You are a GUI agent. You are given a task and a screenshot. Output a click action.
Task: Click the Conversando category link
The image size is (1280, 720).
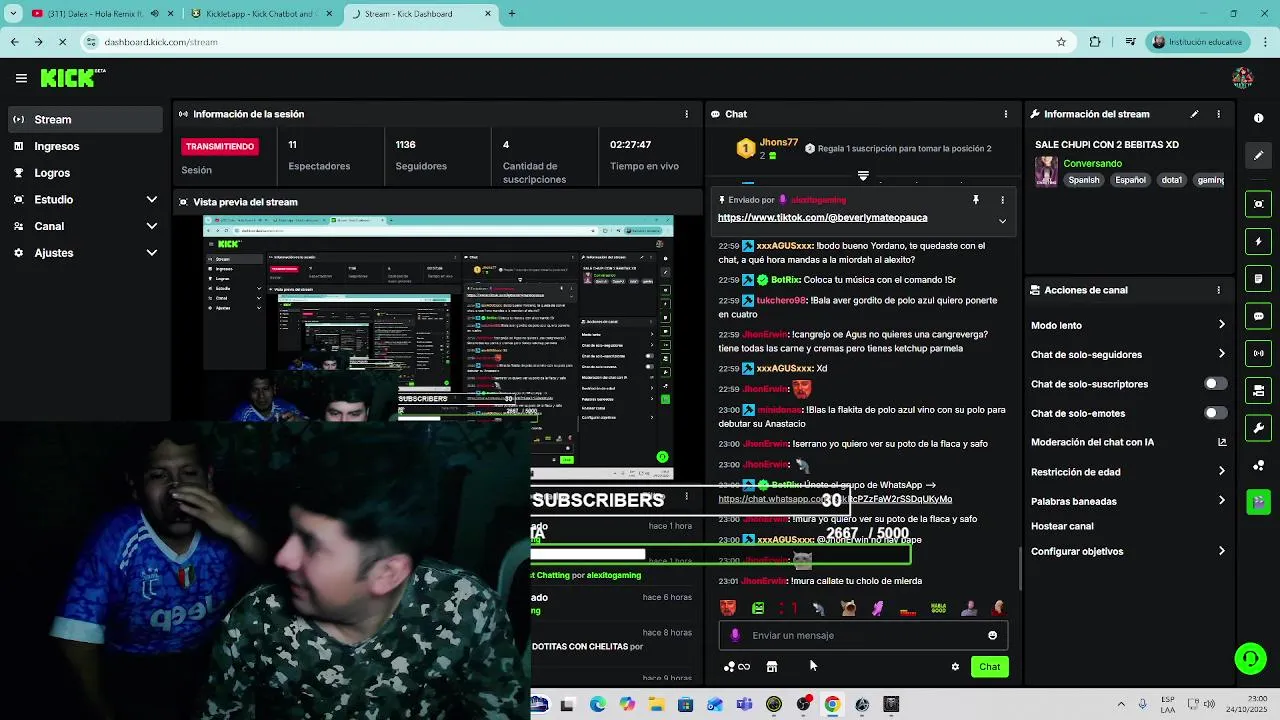tap(1092, 163)
